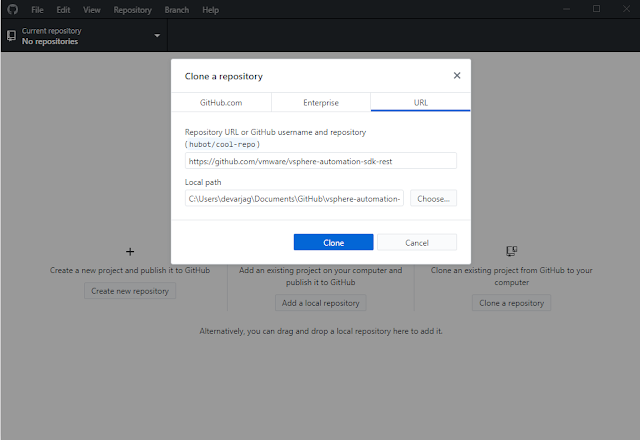Click the Choose... button
This screenshot has height=440, width=640.
pyautogui.click(x=433, y=198)
